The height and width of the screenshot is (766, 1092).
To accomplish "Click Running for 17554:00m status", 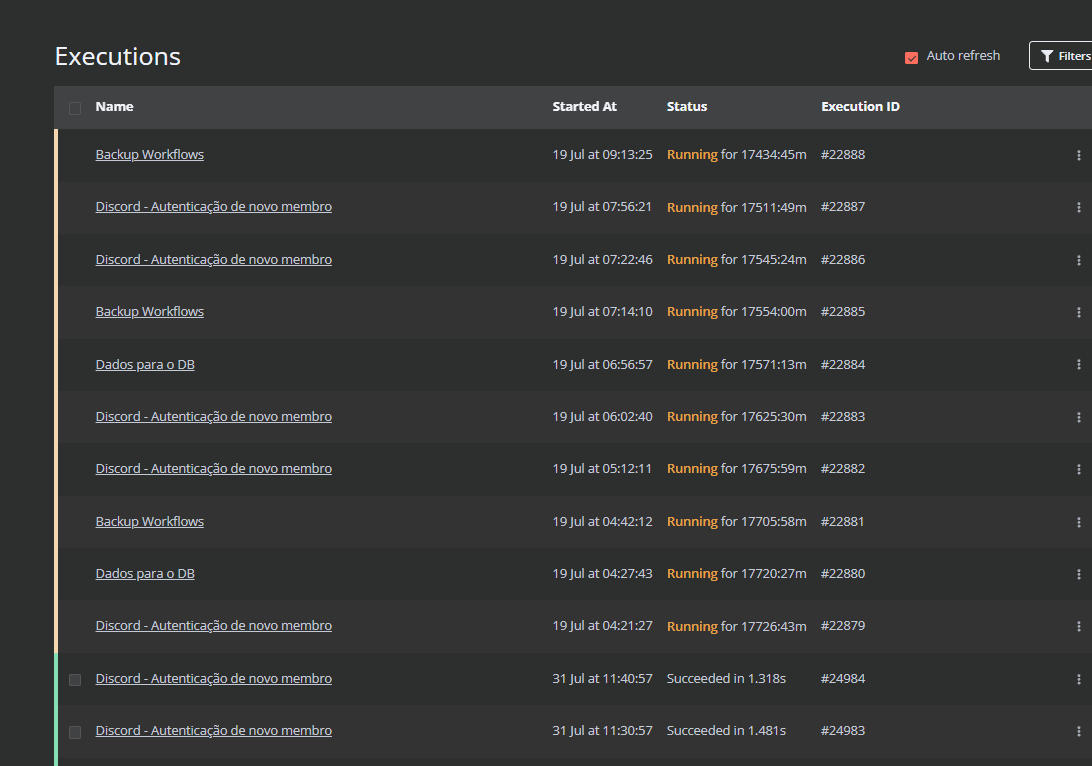I will pyautogui.click(x=736, y=311).
